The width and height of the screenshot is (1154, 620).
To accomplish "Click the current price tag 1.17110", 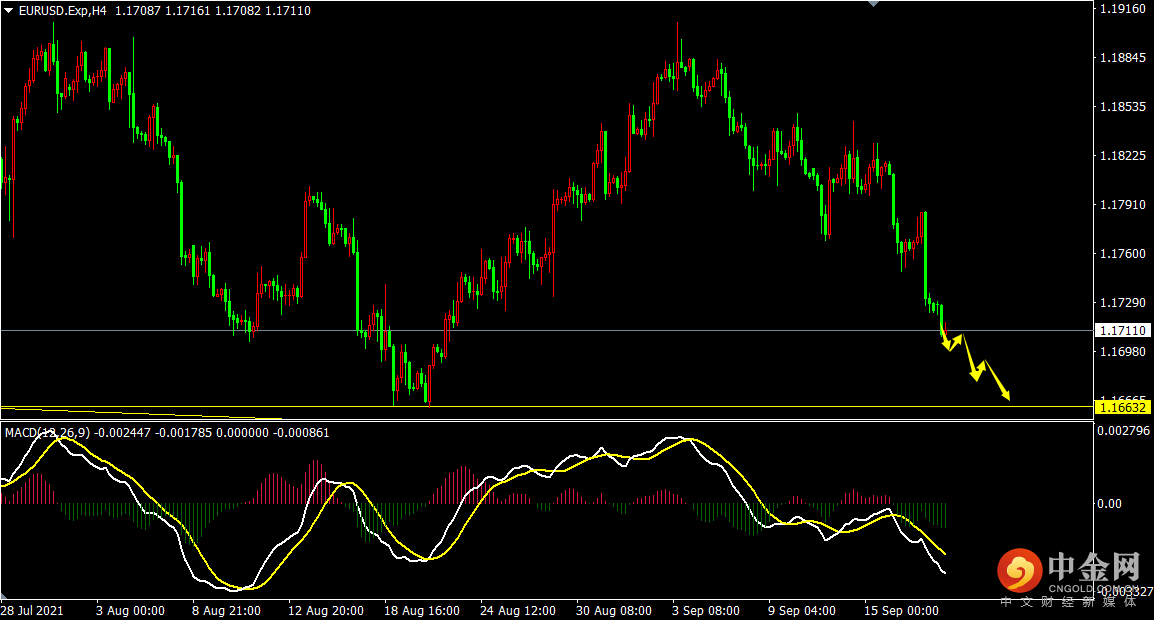I will tap(1123, 330).
